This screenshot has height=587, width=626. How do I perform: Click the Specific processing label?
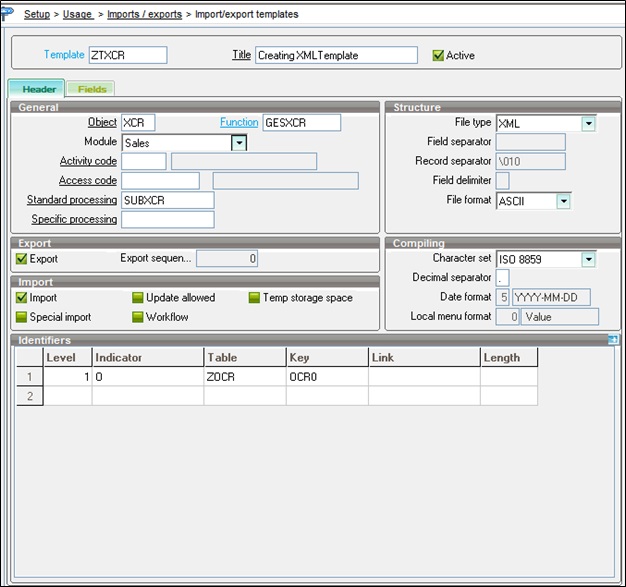(x=74, y=219)
